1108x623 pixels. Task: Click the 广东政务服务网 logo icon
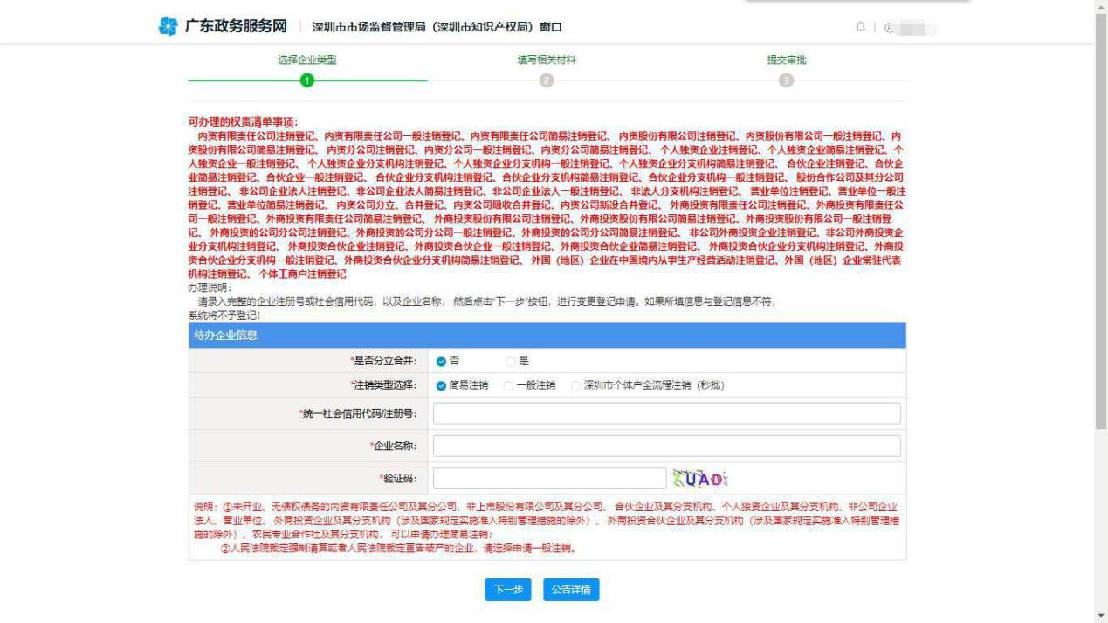coord(167,25)
